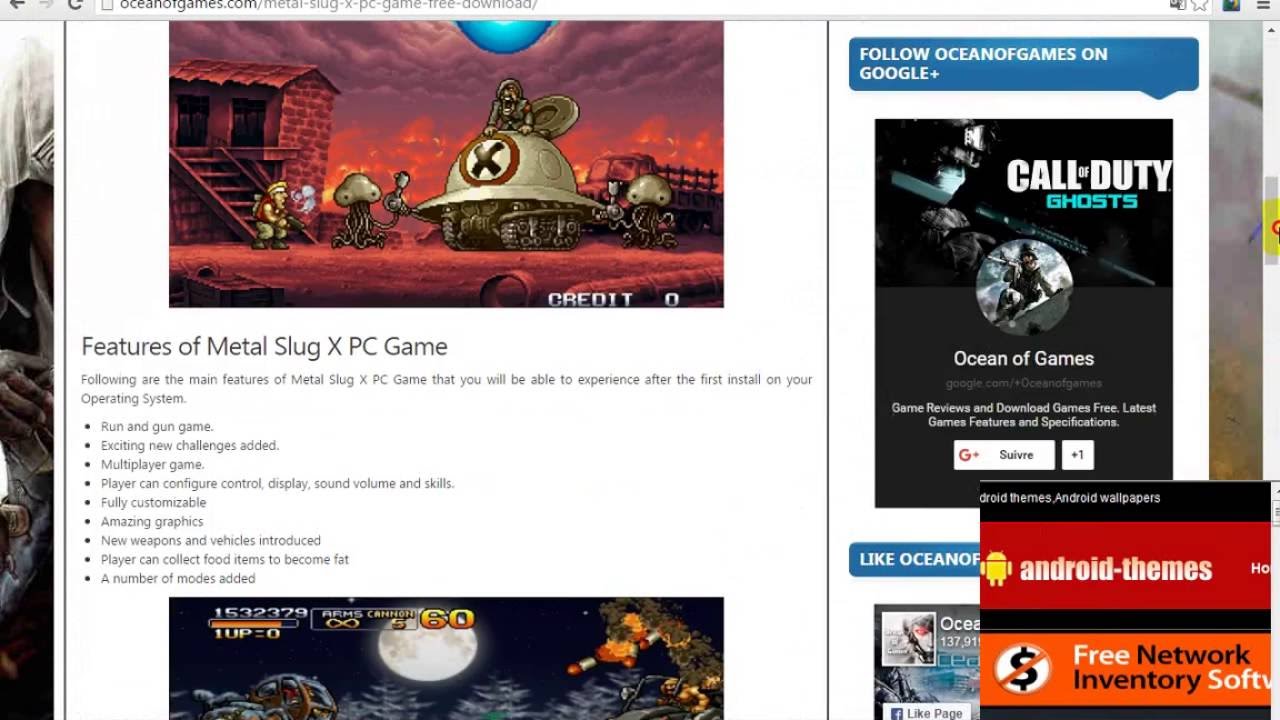
Task: Click the Google+ logo on Suivre button
Action: 968,455
